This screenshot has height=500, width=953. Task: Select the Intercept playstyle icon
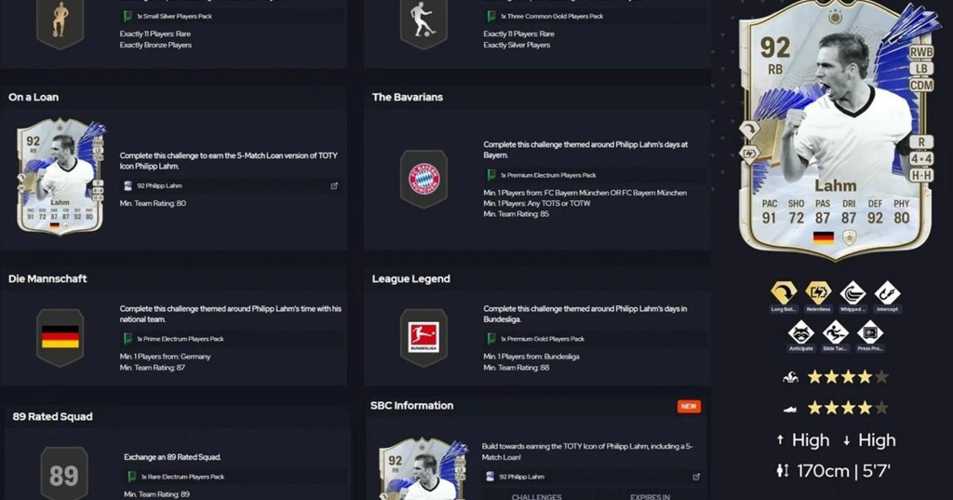pyautogui.click(x=887, y=293)
